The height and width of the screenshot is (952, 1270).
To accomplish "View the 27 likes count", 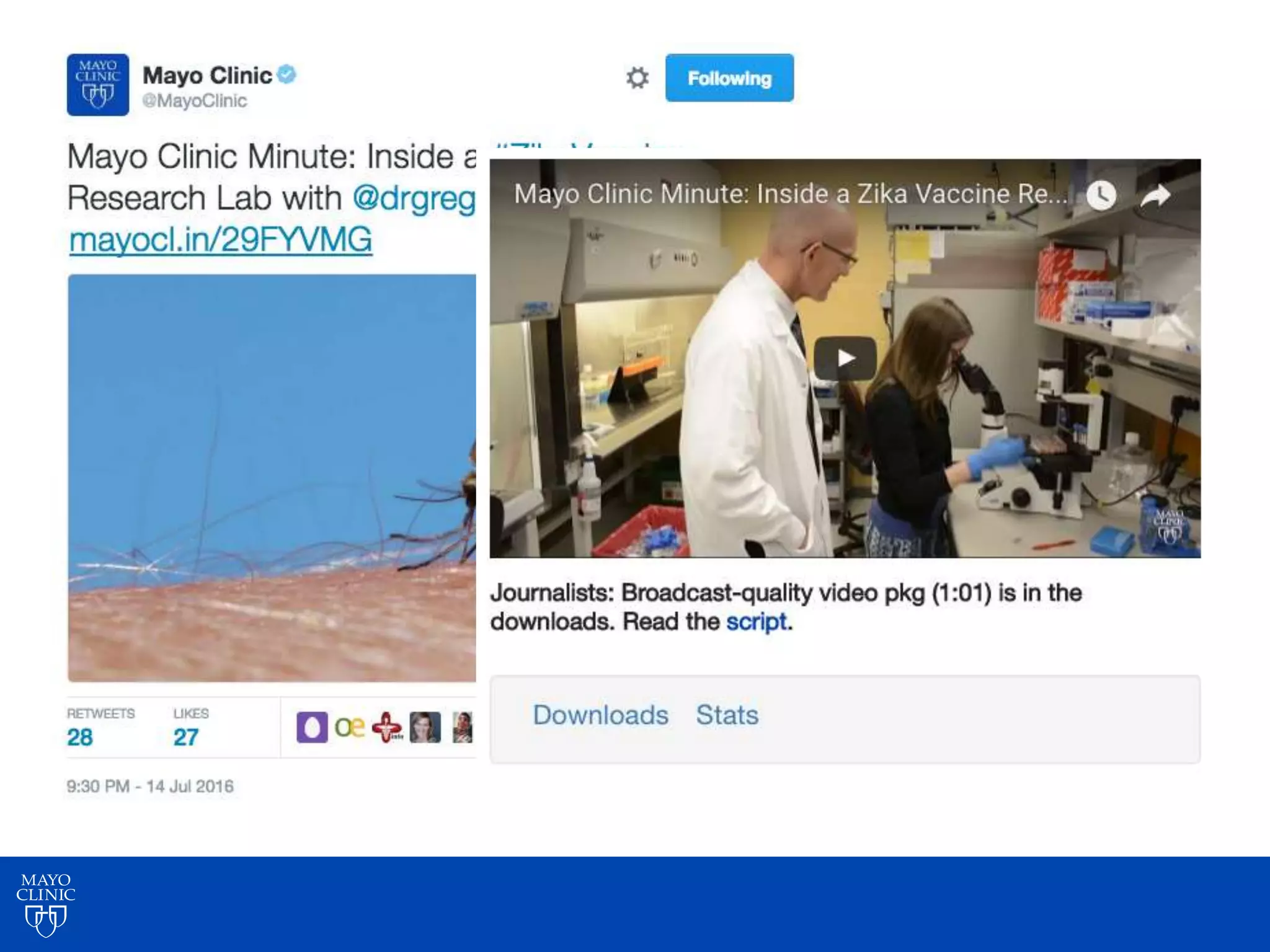I will 186,737.
